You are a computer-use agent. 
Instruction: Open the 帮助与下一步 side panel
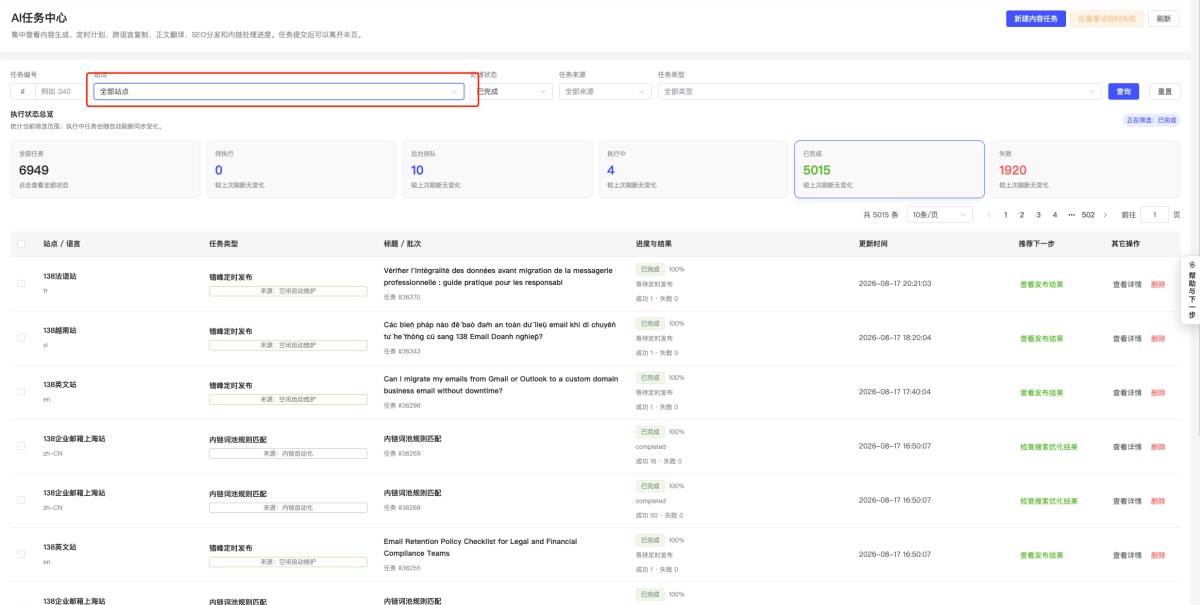point(1191,289)
